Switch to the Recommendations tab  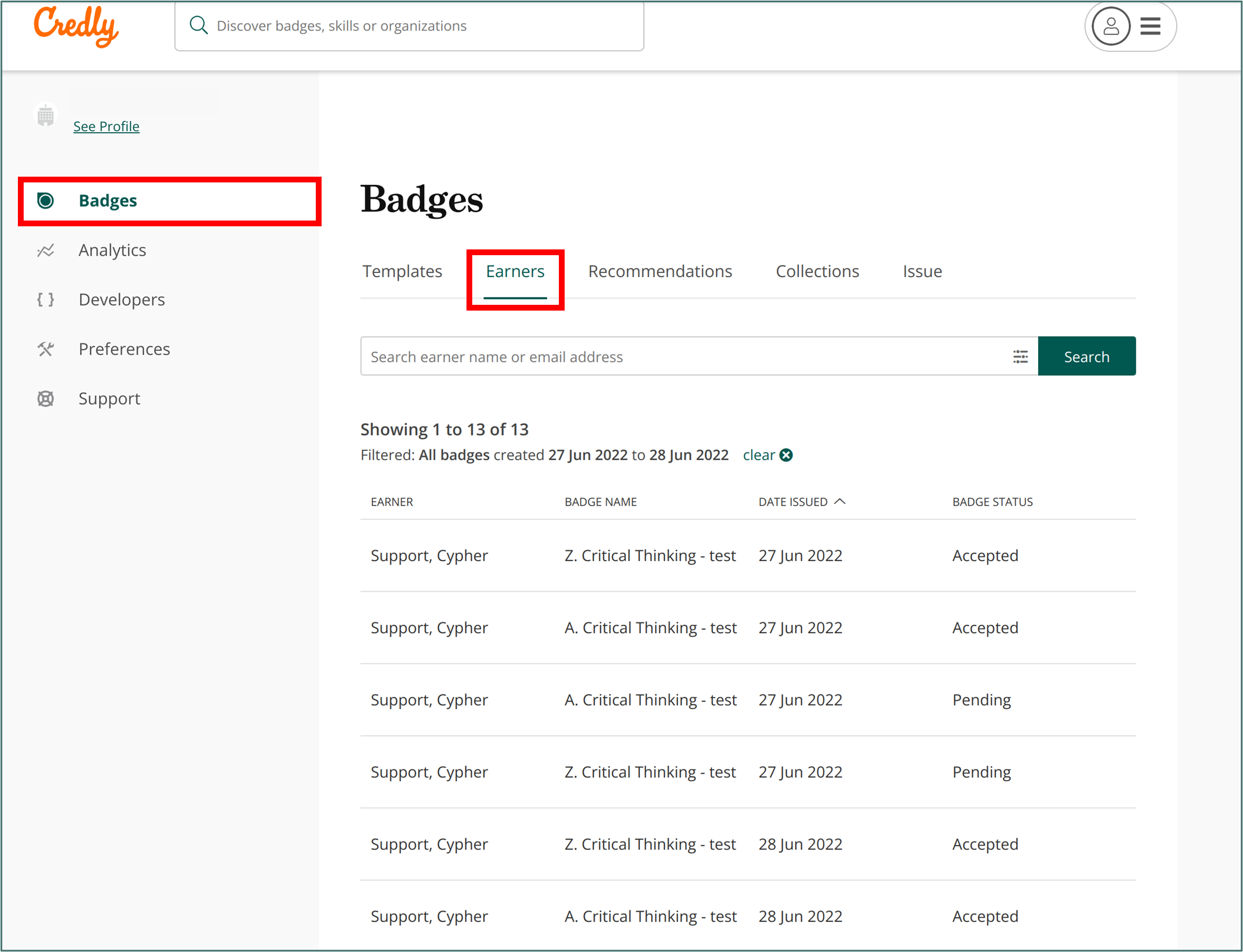point(659,271)
